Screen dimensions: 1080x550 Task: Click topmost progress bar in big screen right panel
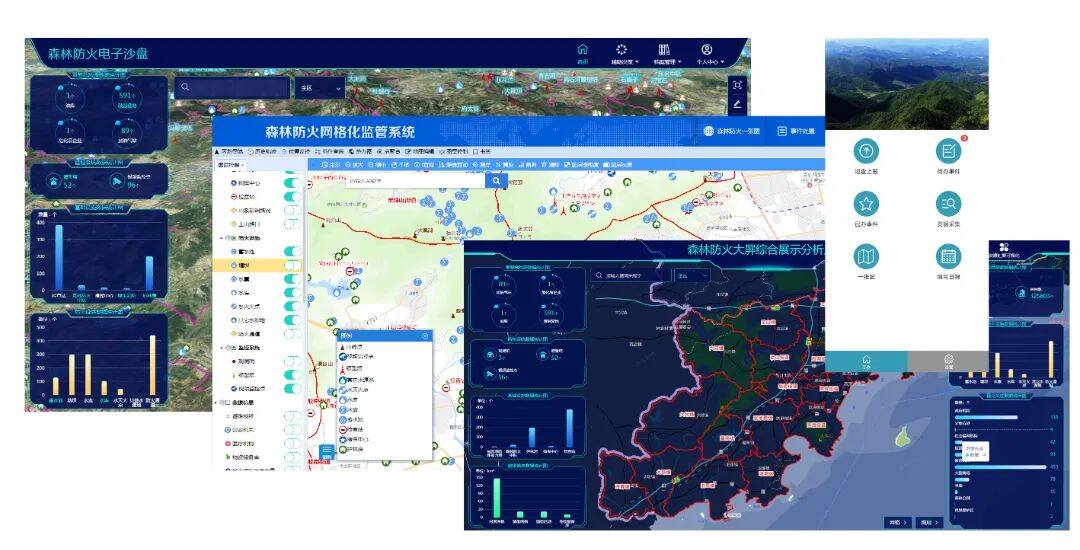point(986,417)
